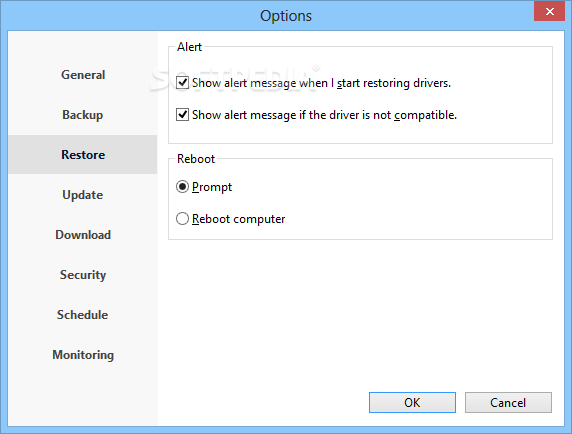Open the Schedule settings tab
Viewport: 572px width, 434px height.
[83, 315]
